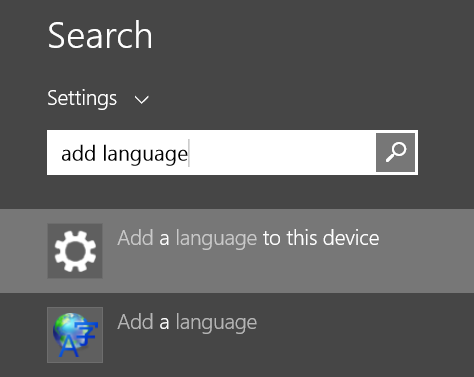Open the gear icon settings result
Viewport: 474px width, 377px height.
pos(75,251)
